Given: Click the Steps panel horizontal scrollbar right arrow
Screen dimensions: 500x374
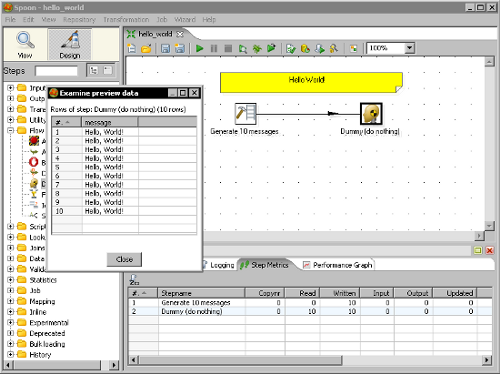Looking at the screenshot, I should pos(114,365).
